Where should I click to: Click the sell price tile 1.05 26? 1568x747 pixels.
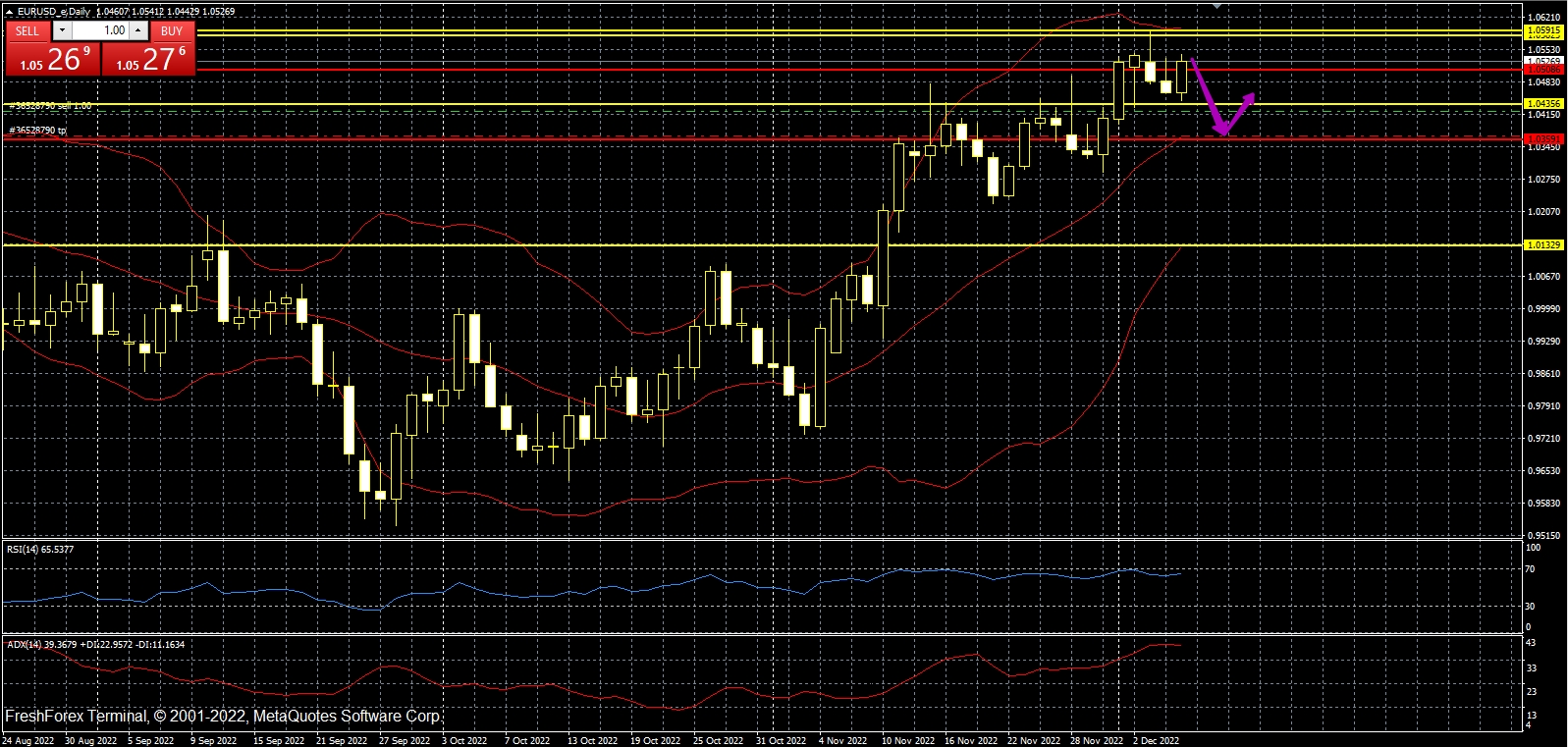tap(52, 60)
